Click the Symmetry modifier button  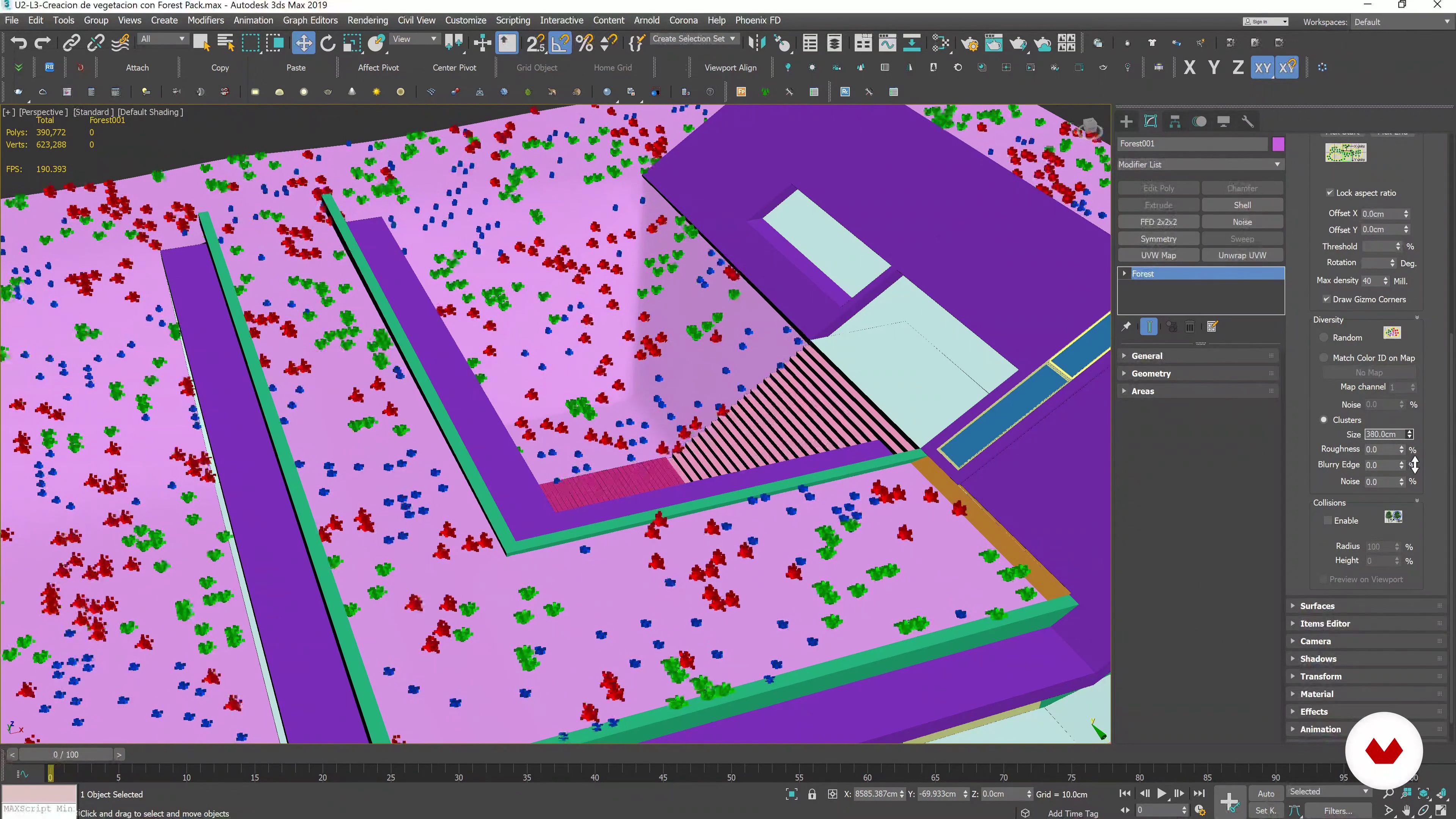pos(1158,239)
